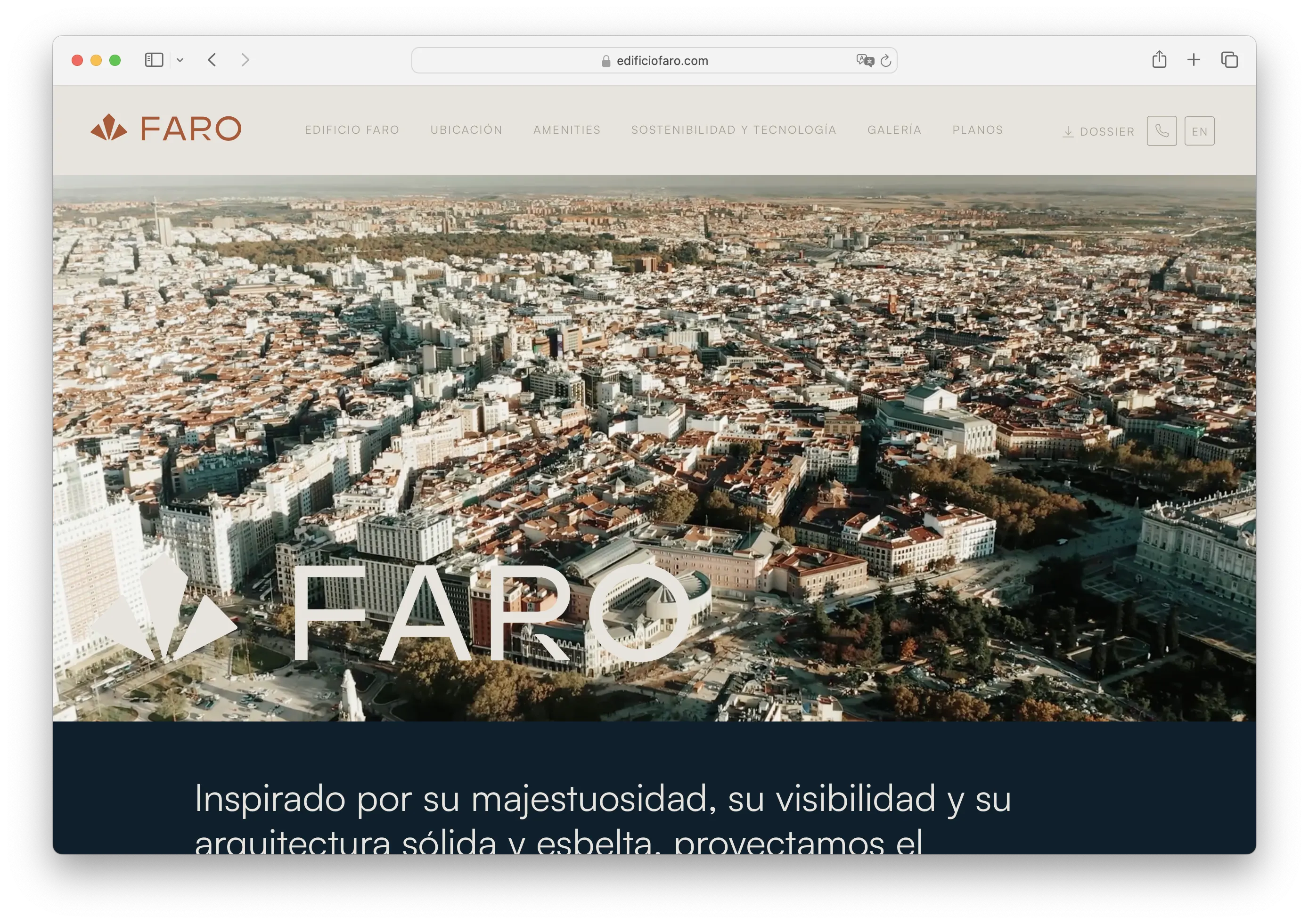The height and width of the screenshot is (924, 1309).
Task: Toggle the Safari sidebar
Action: point(155,59)
